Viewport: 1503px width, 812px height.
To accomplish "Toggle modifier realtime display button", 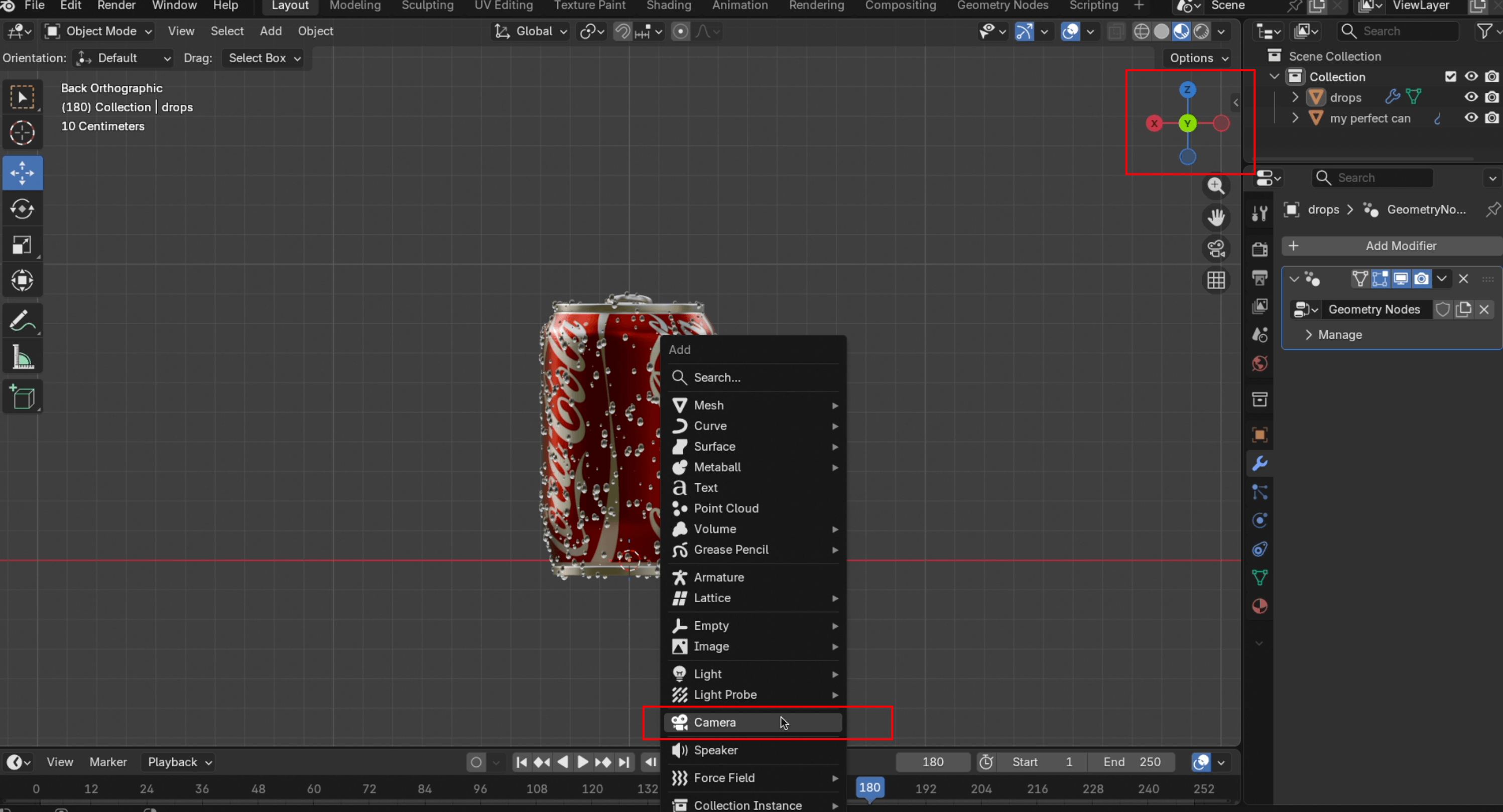I will tap(1401, 279).
